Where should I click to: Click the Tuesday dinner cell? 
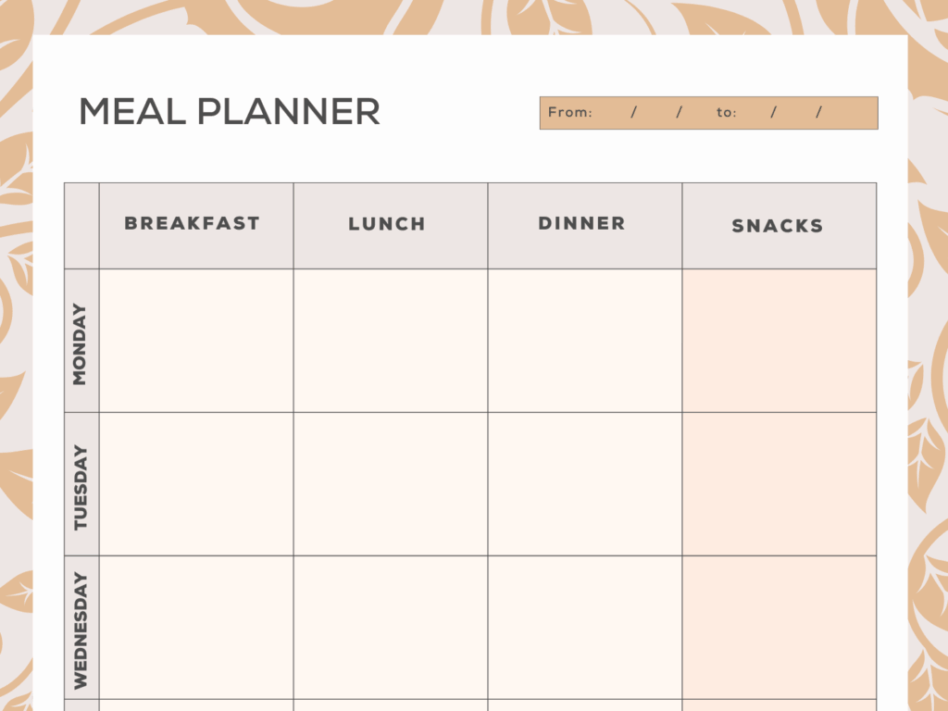(x=585, y=484)
